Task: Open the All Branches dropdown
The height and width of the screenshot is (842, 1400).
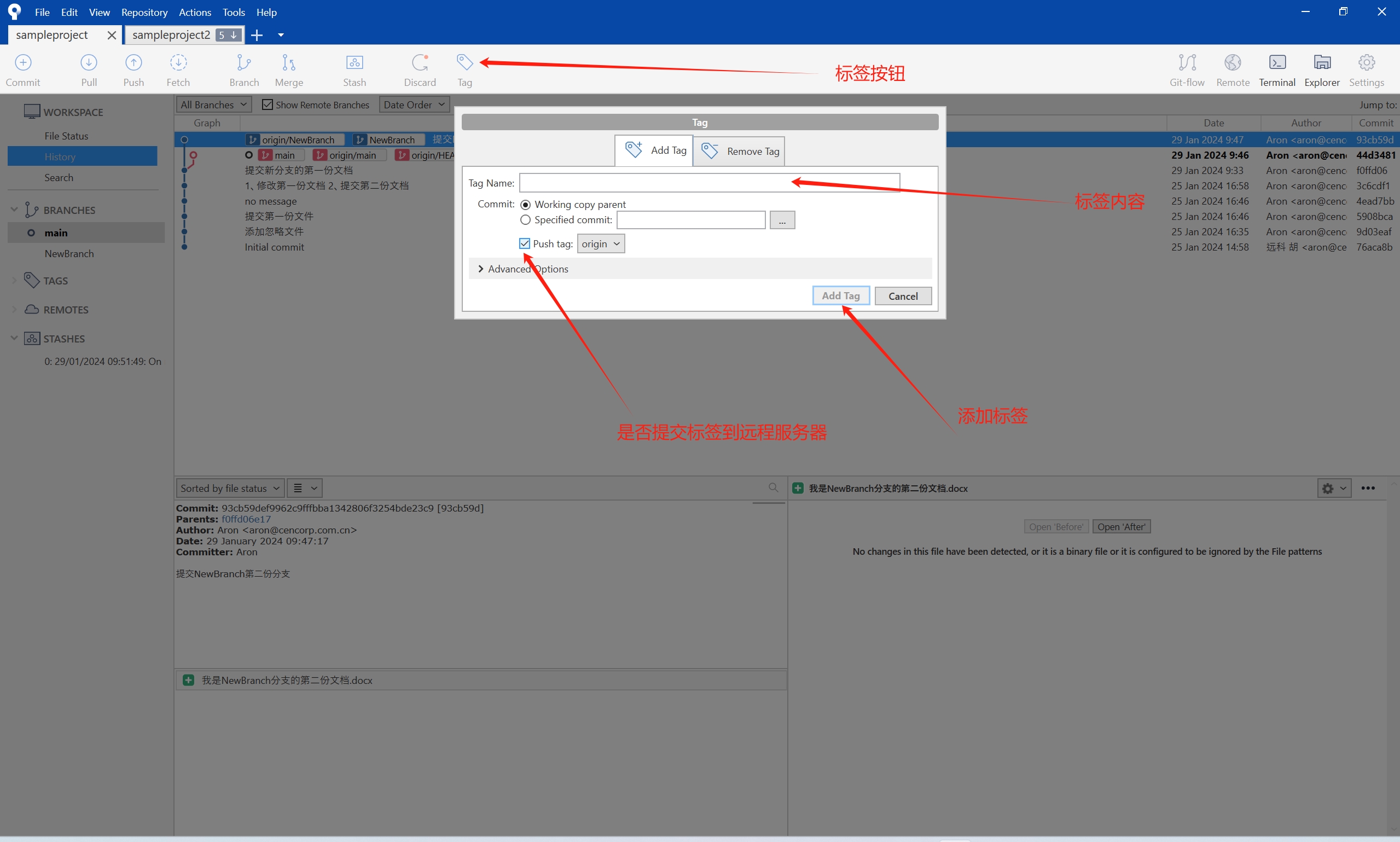Action: point(213,104)
